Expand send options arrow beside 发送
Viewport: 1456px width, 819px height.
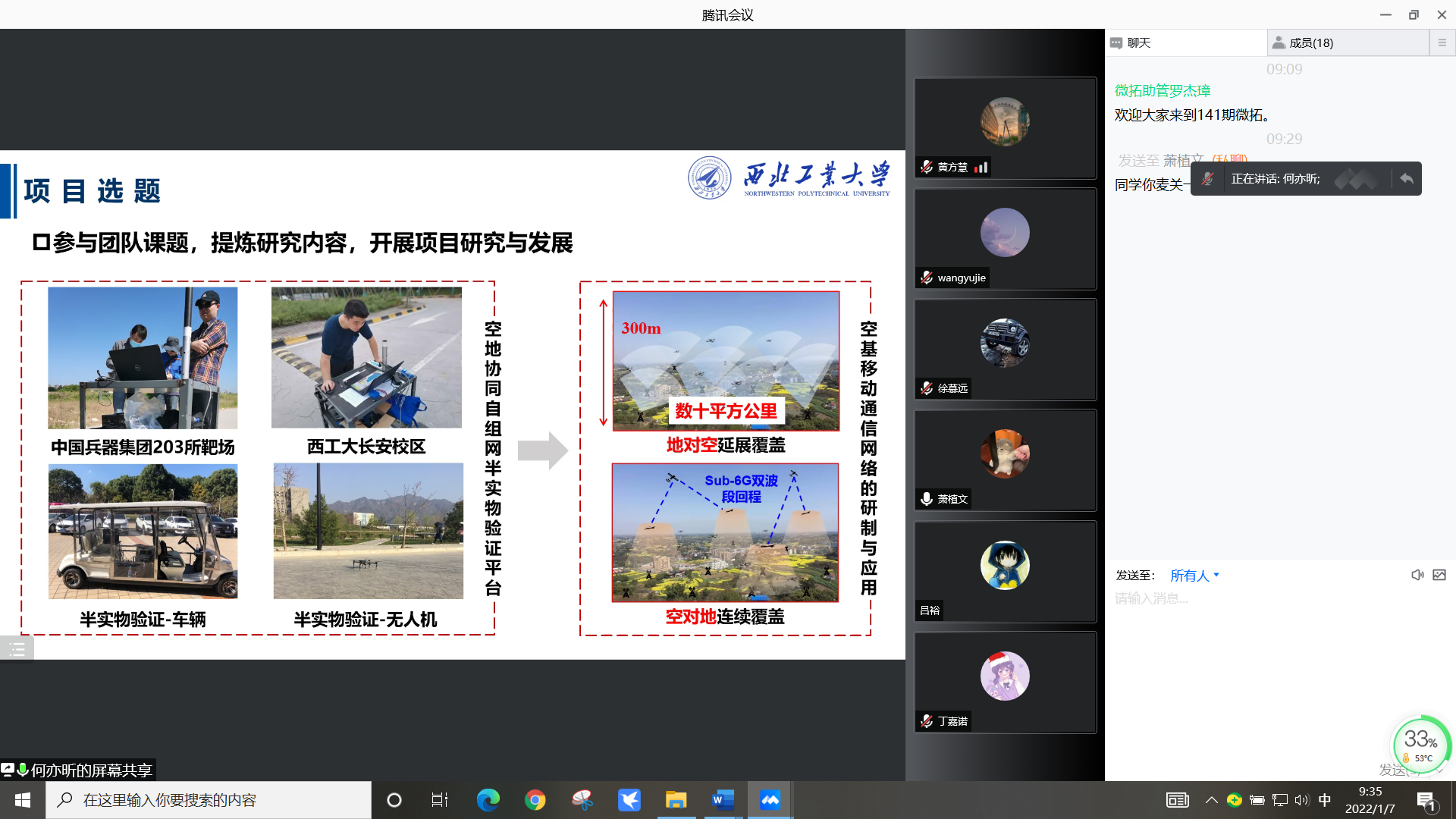(x=1439, y=770)
